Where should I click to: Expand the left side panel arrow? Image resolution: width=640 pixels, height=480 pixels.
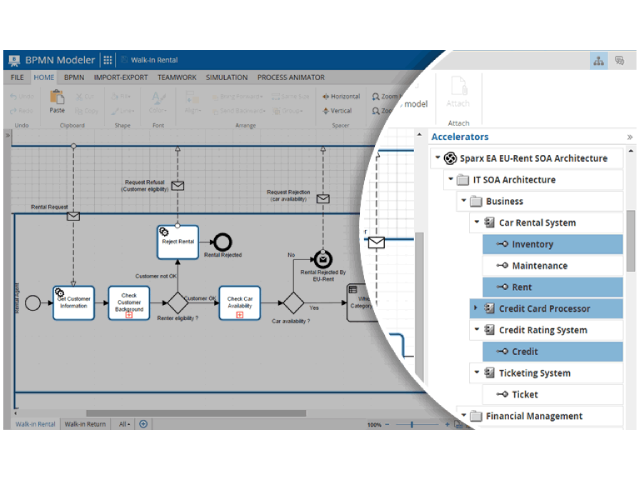tap(7, 135)
